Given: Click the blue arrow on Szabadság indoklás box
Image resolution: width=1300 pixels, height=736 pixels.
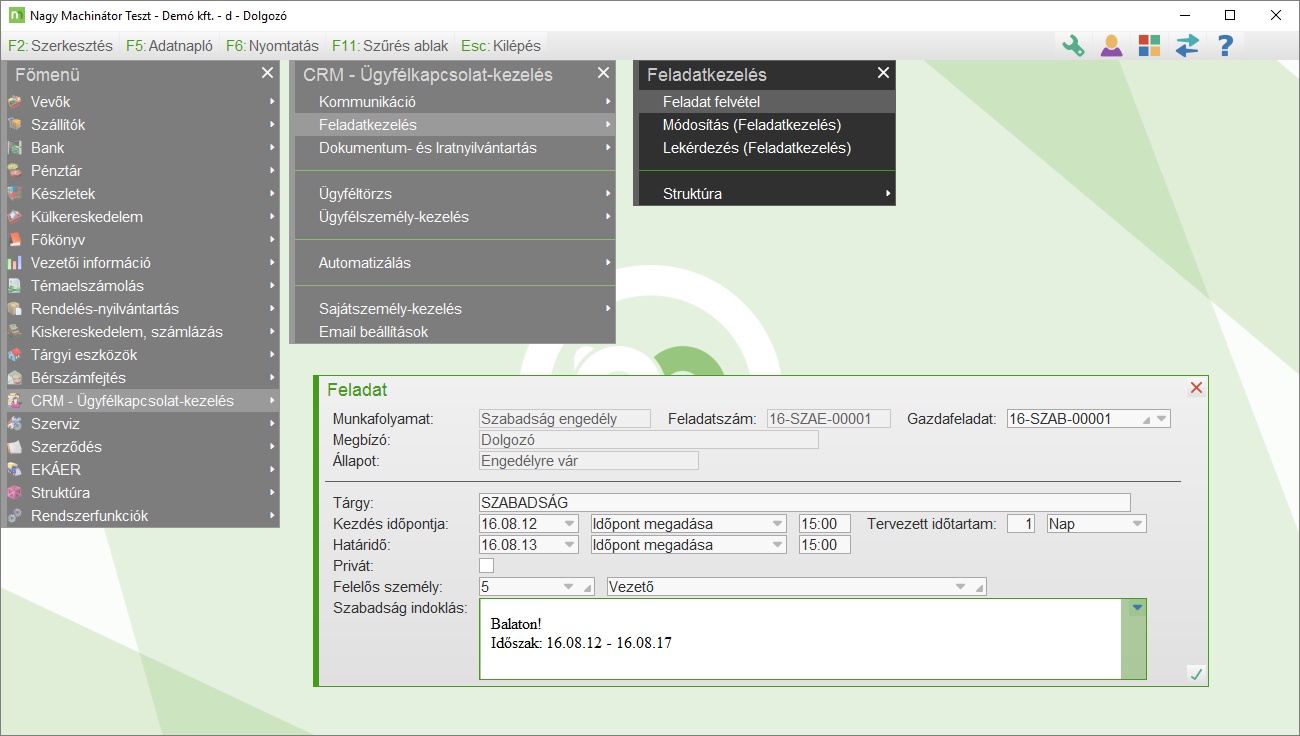Looking at the screenshot, I should (x=1136, y=607).
